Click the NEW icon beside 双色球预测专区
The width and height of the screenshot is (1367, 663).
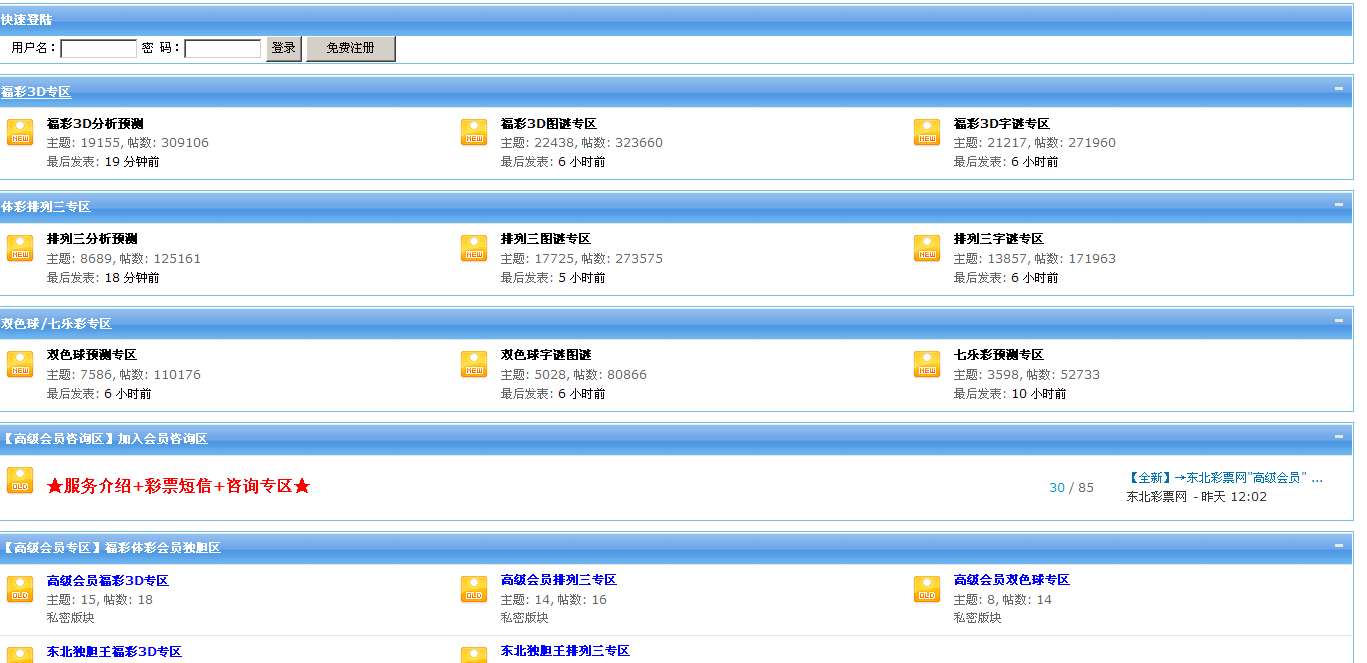coord(20,364)
